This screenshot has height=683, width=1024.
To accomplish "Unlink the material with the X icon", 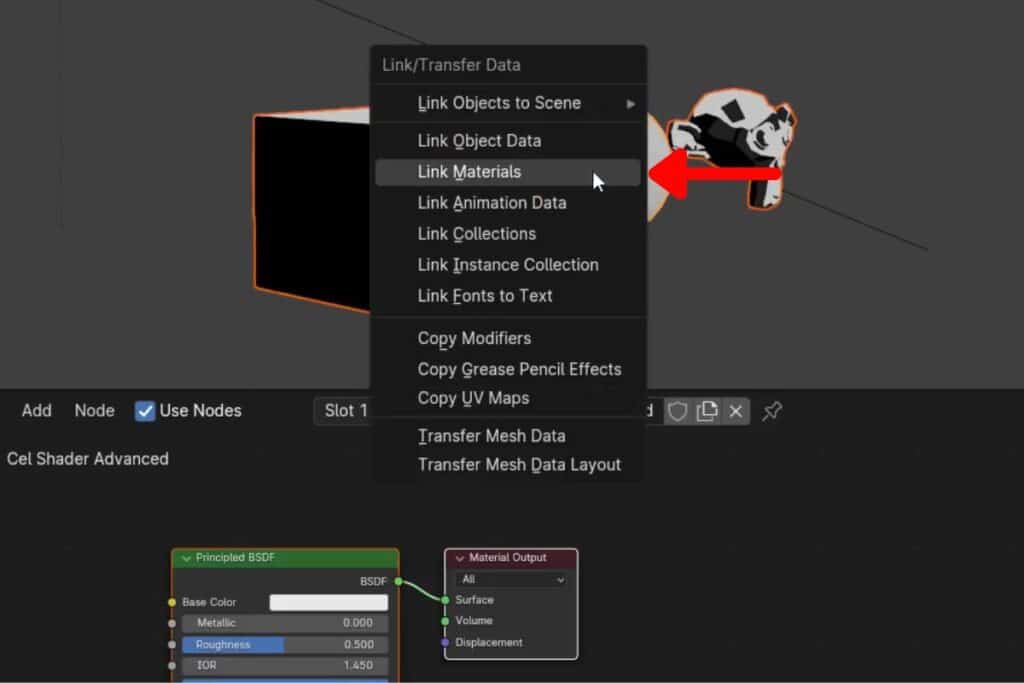I will pyautogui.click(x=736, y=411).
